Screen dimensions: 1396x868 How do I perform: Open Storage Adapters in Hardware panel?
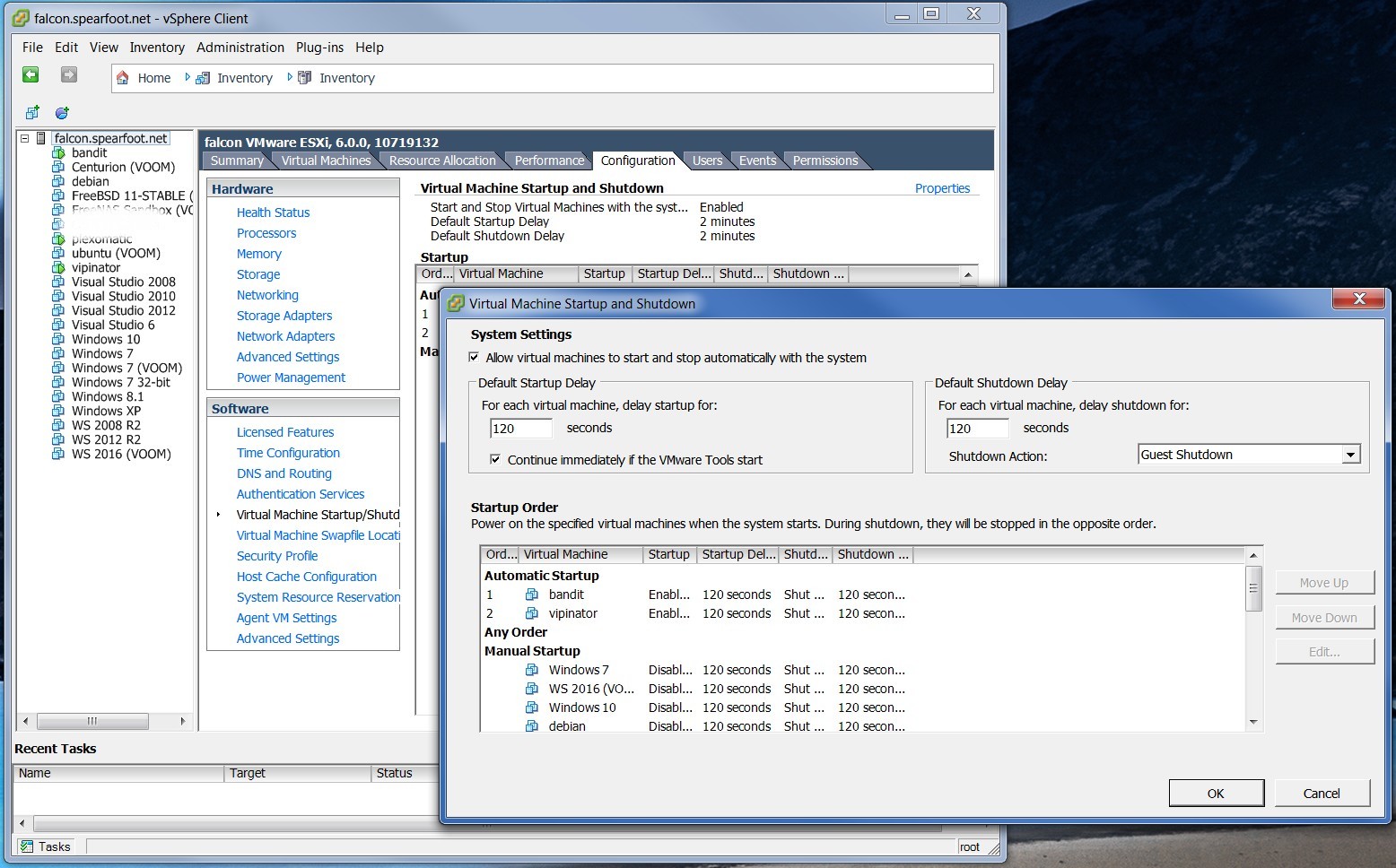coord(284,316)
